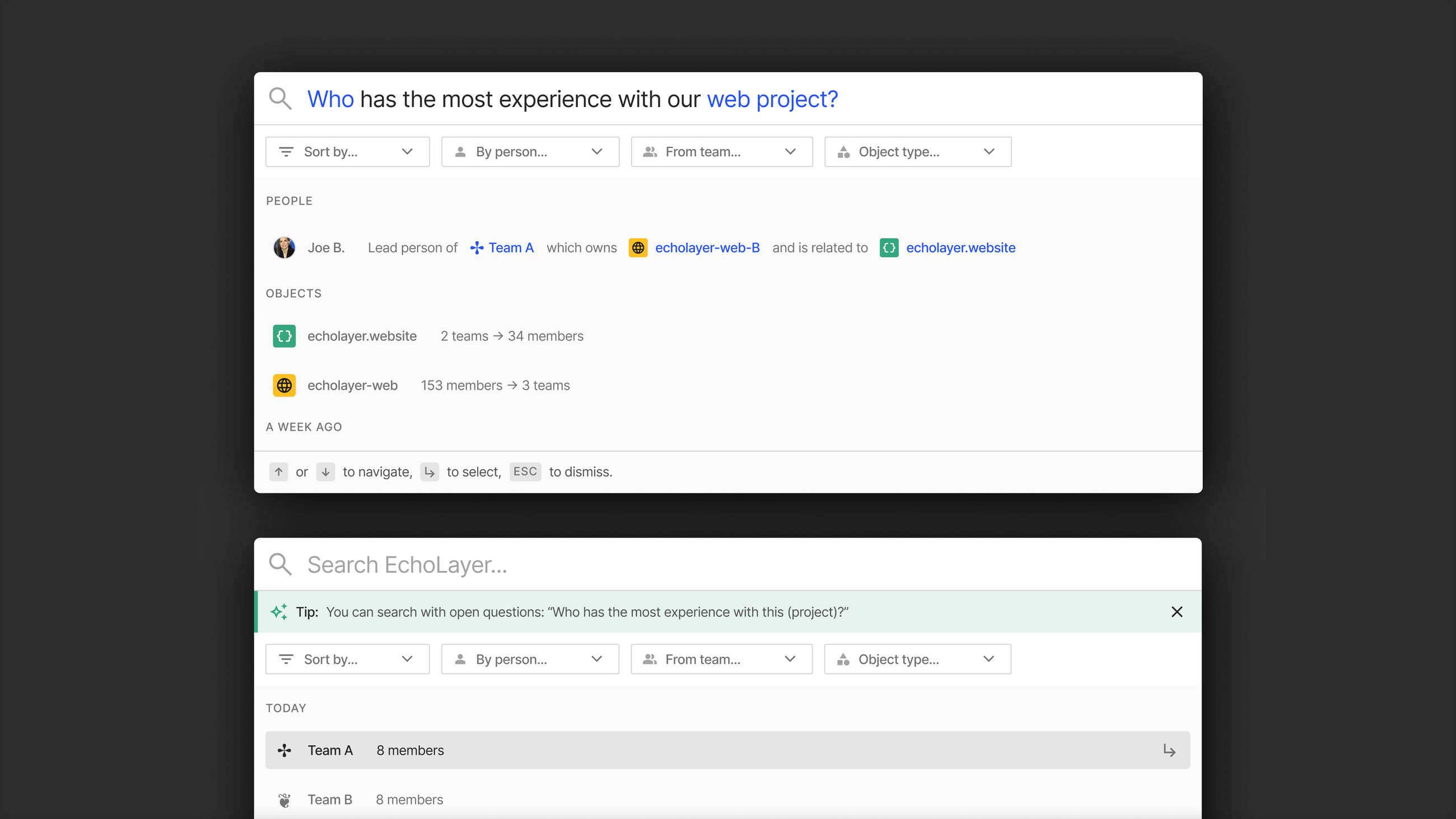Click the sparkle Tip icon in green banner
Image resolution: width=1456 pixels, height=819 pixels.
(x=279, y=611)
